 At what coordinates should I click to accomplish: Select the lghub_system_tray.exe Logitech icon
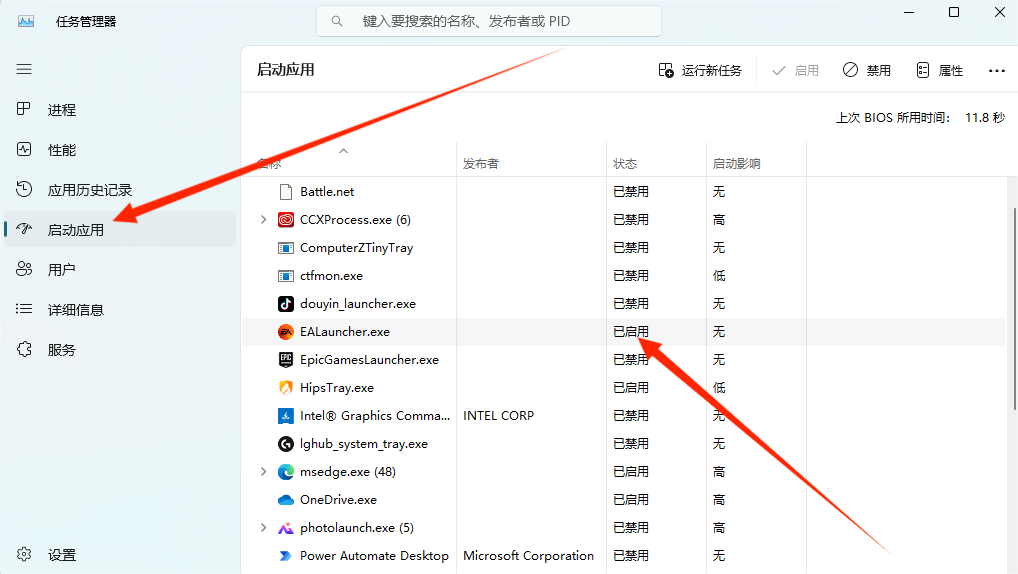286,443
